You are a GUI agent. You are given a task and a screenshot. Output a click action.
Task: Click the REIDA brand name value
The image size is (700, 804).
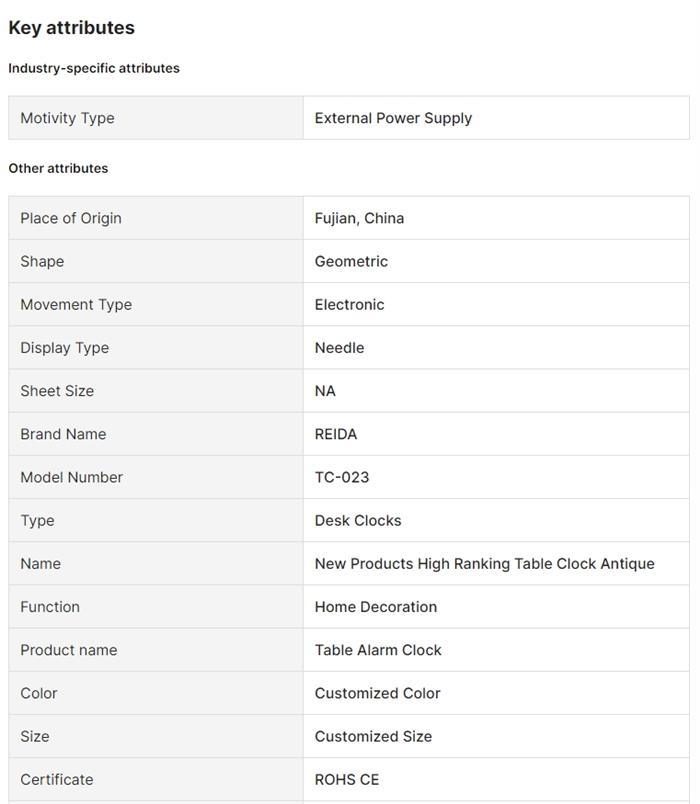[x=336, y=434]
